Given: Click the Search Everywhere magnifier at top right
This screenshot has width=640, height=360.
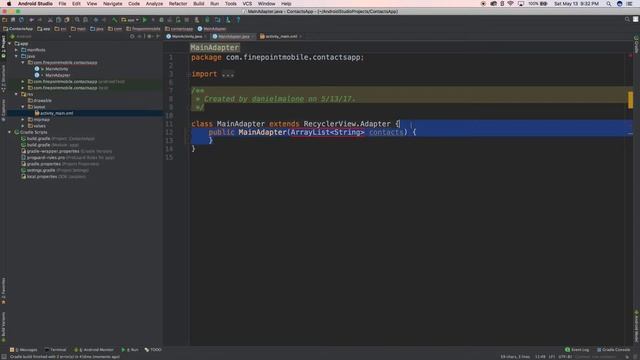Looking at the screenshot, I should tap(627, 19).
